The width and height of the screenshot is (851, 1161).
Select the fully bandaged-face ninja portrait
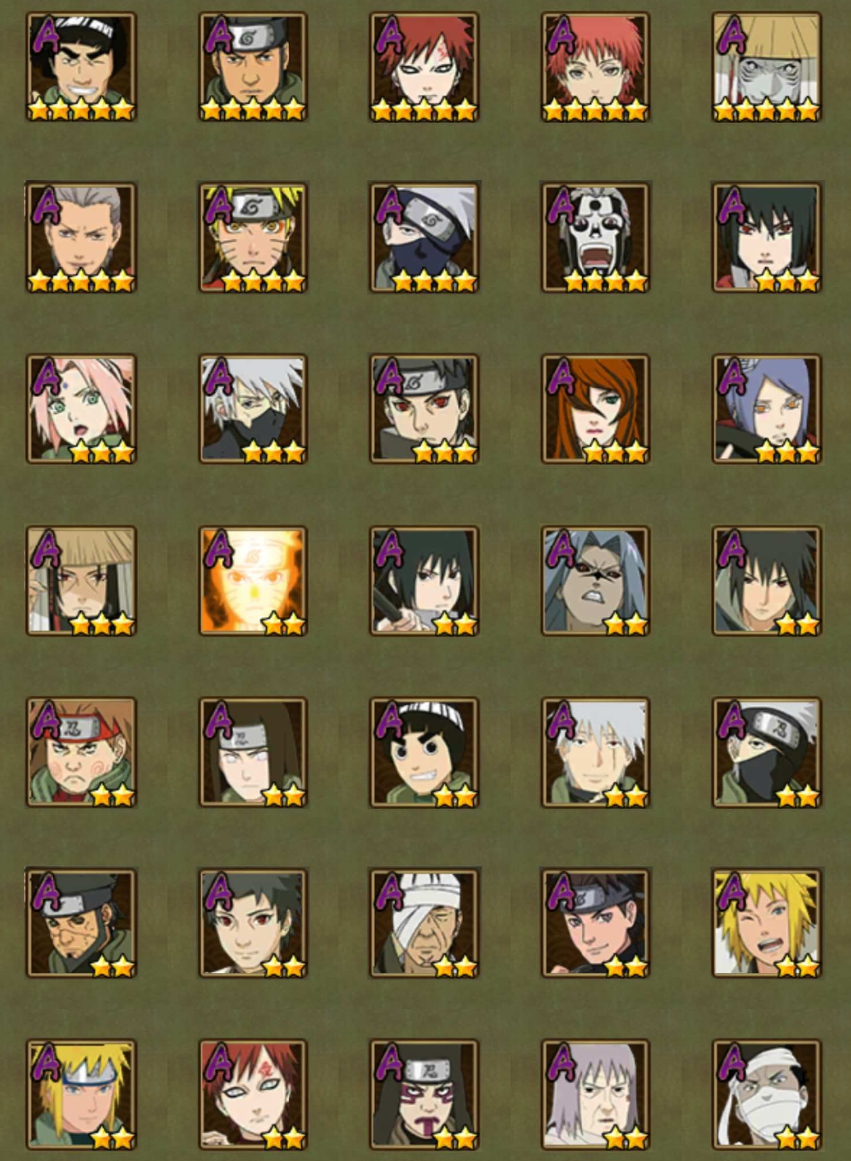click(x=767, y=1094)
